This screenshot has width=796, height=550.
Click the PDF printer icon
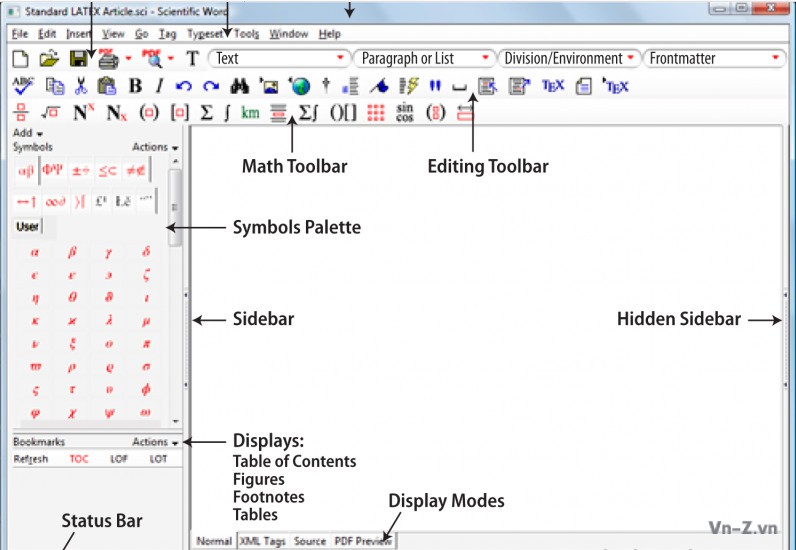click(x=108, y=59)
